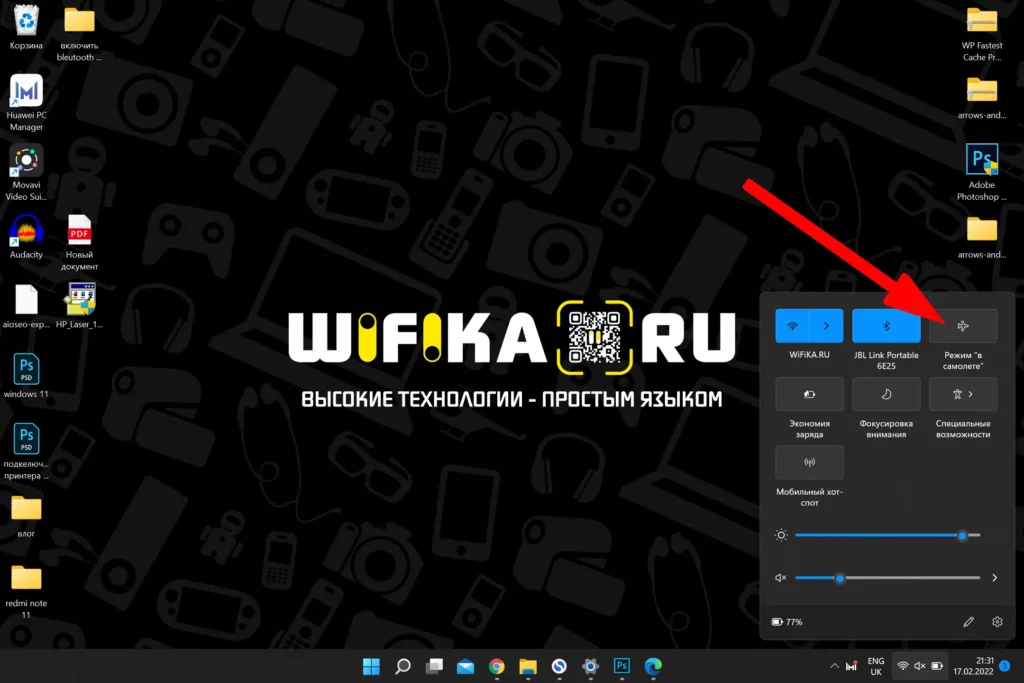Select the arrows-and folder below the Adobe Photoshop shortcut
Screen dimensions: 1024x683
(x=982, y=238)
